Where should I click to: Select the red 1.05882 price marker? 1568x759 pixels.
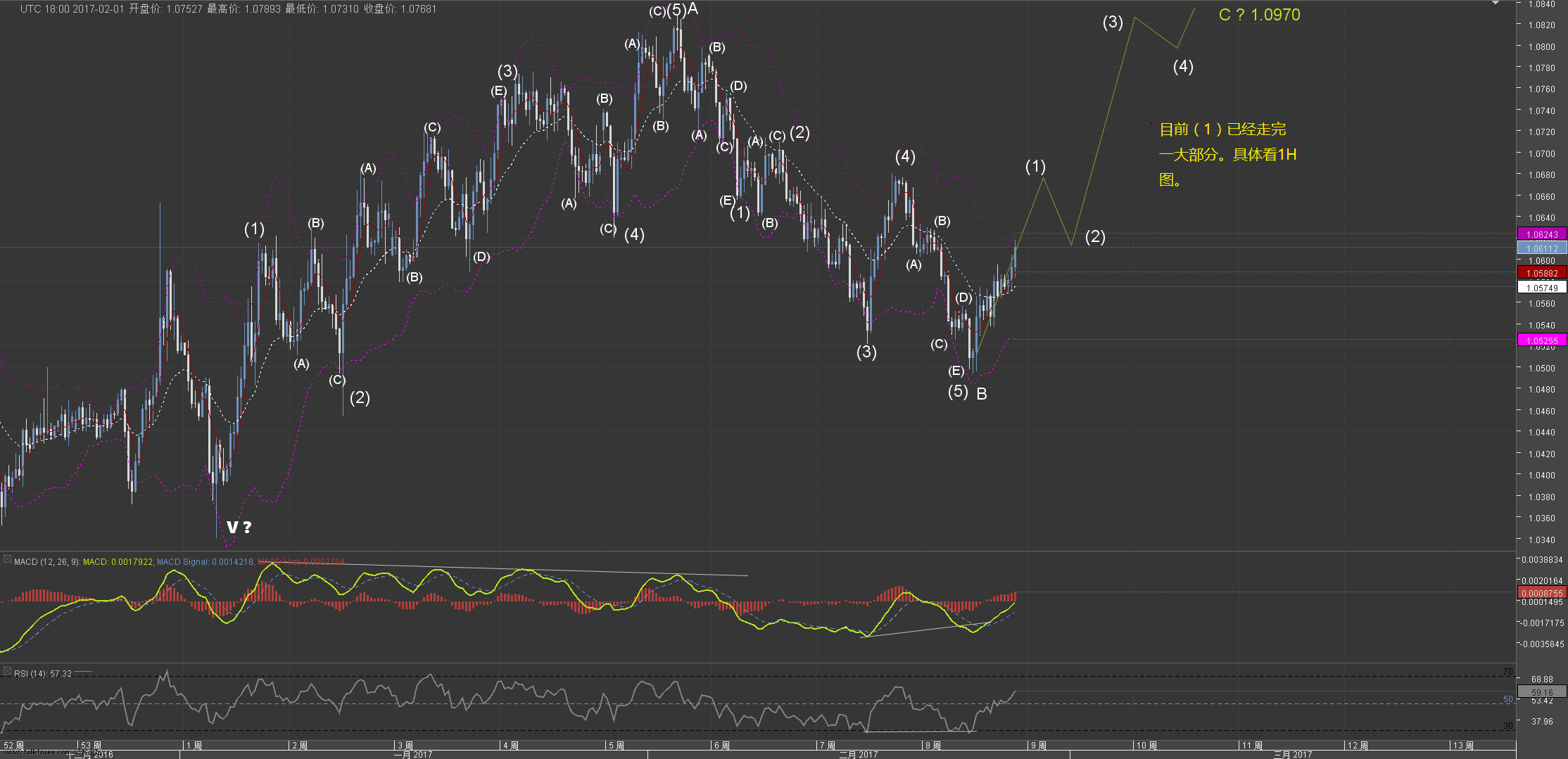tap(1541, 273)
